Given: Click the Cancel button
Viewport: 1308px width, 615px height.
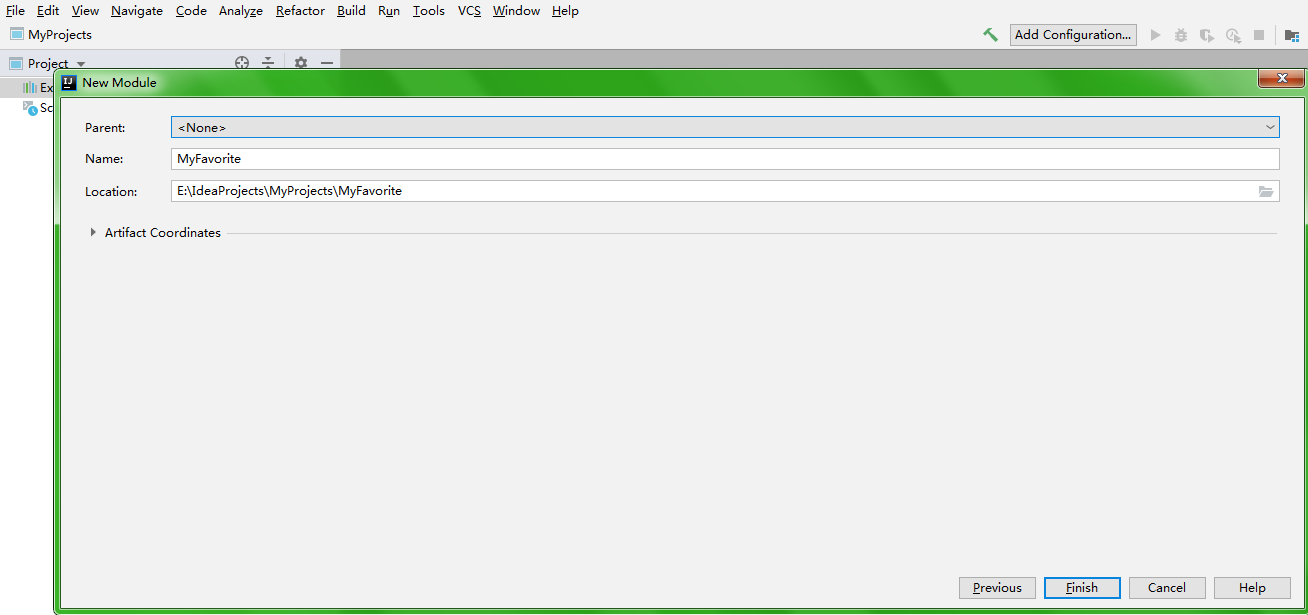Looking at the screenshot, I should click(x=1167, y=588).
